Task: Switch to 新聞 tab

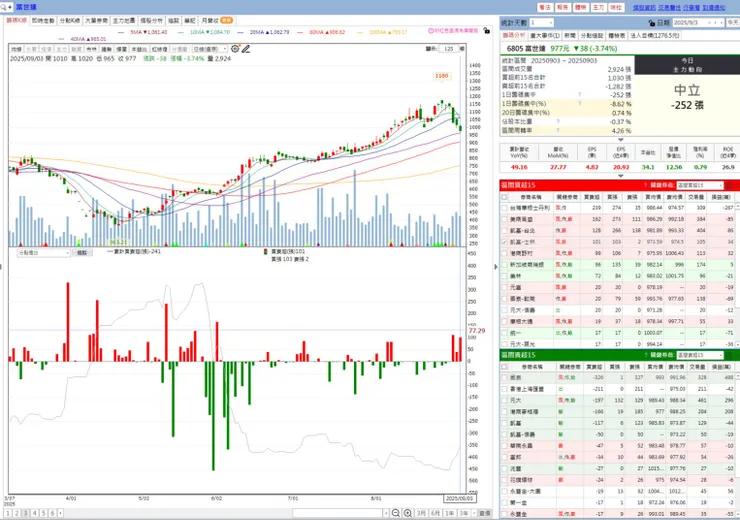Action: coord(570,36)
